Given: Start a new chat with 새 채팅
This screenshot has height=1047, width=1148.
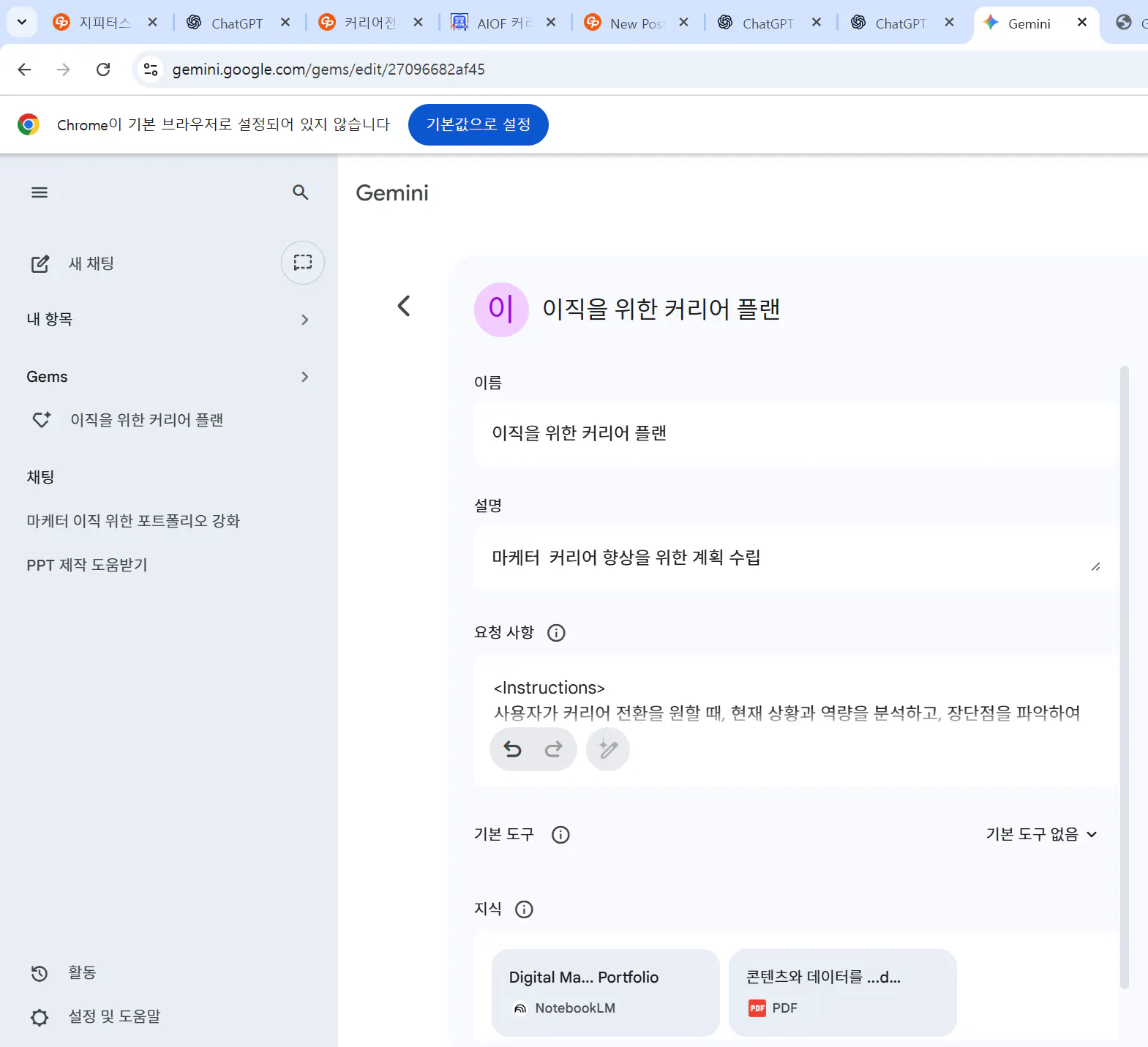Looking at the screenshot, I should click(x=72, y=263).
